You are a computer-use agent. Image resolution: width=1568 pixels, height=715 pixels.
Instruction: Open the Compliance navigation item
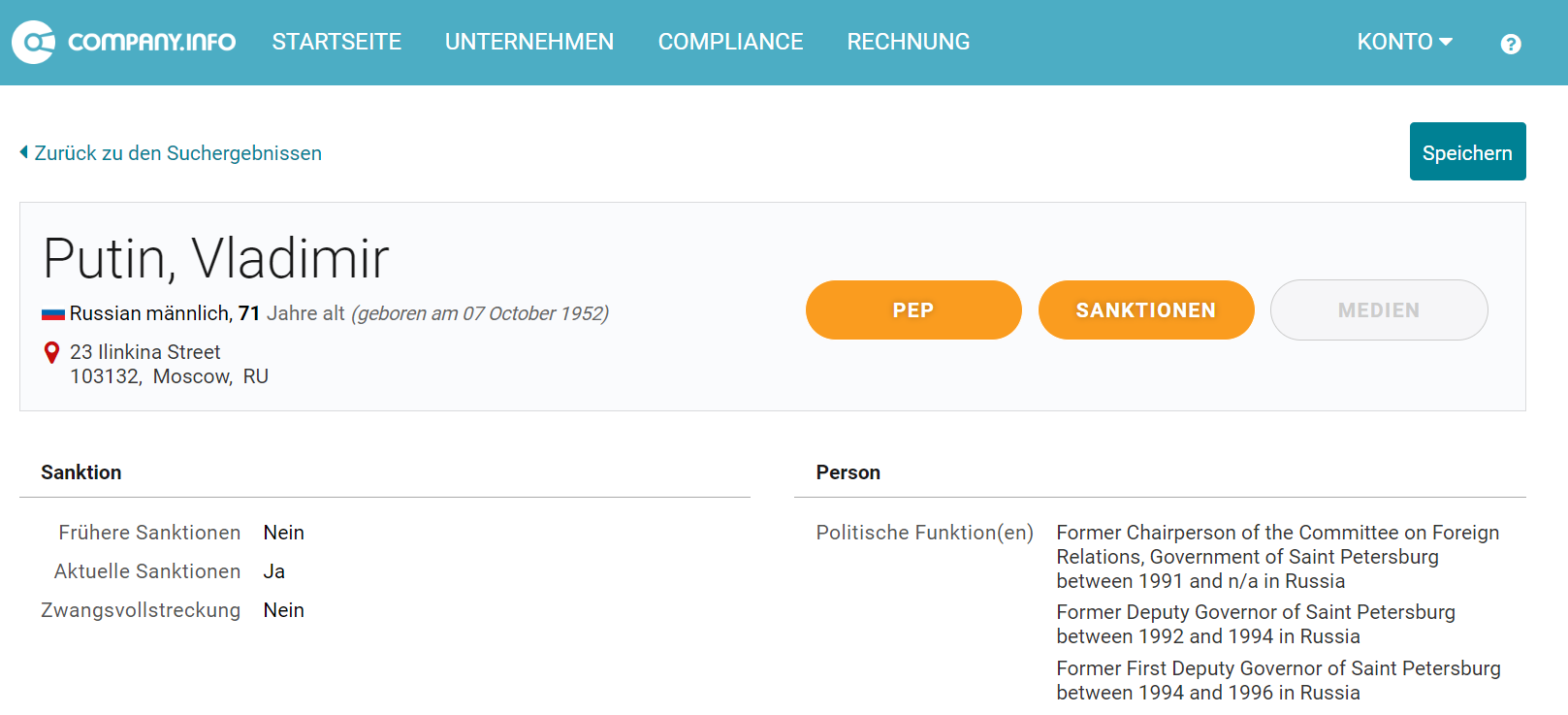point(730,42)
